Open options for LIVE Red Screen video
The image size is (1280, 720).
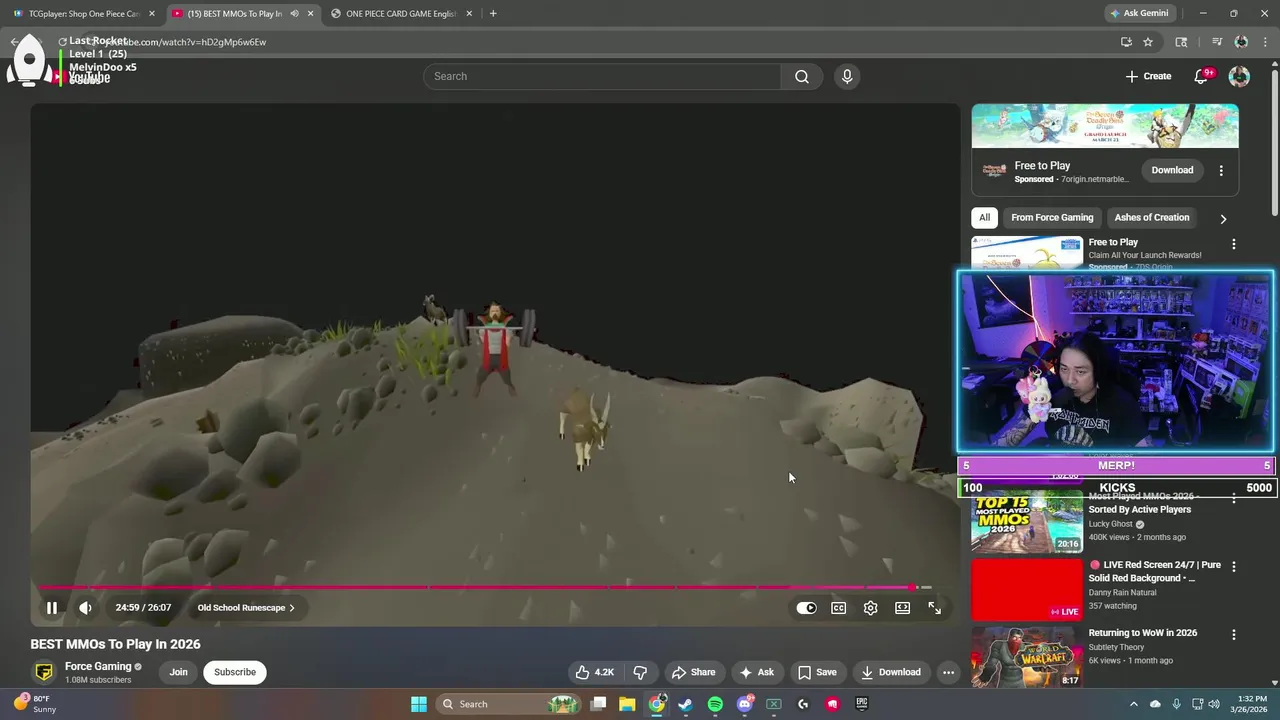click(1234, 566)
